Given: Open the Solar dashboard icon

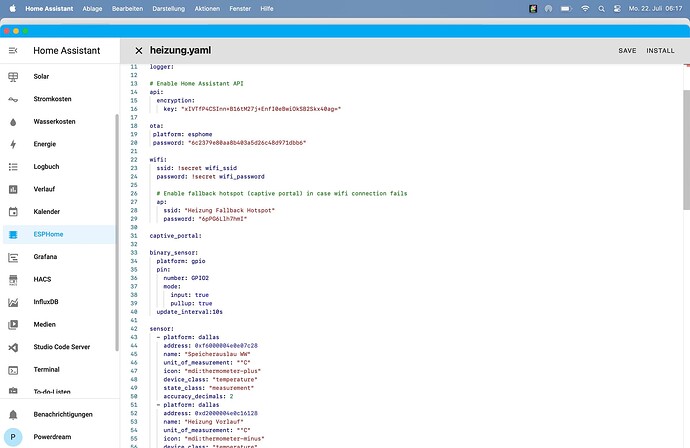Looking at the screenshot, I should pyautogui.click(x=13, y=76).
